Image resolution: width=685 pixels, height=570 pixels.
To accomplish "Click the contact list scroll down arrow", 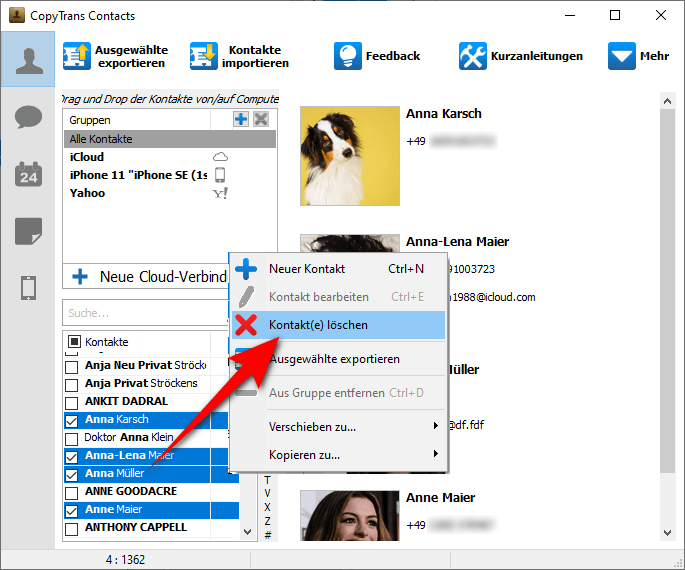I will point(247,532).
